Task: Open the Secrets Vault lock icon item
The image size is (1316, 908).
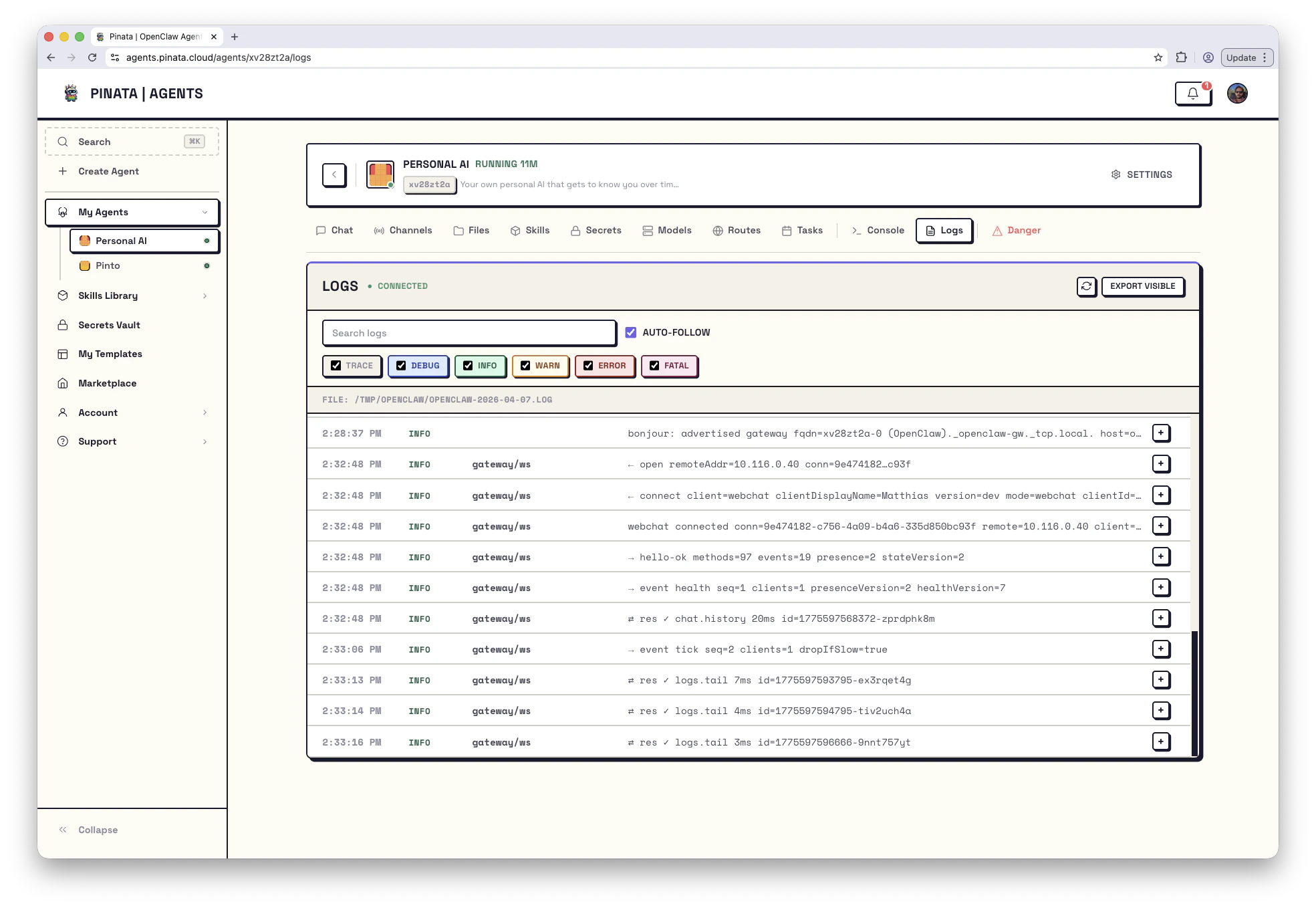Action: click(63, 325)
